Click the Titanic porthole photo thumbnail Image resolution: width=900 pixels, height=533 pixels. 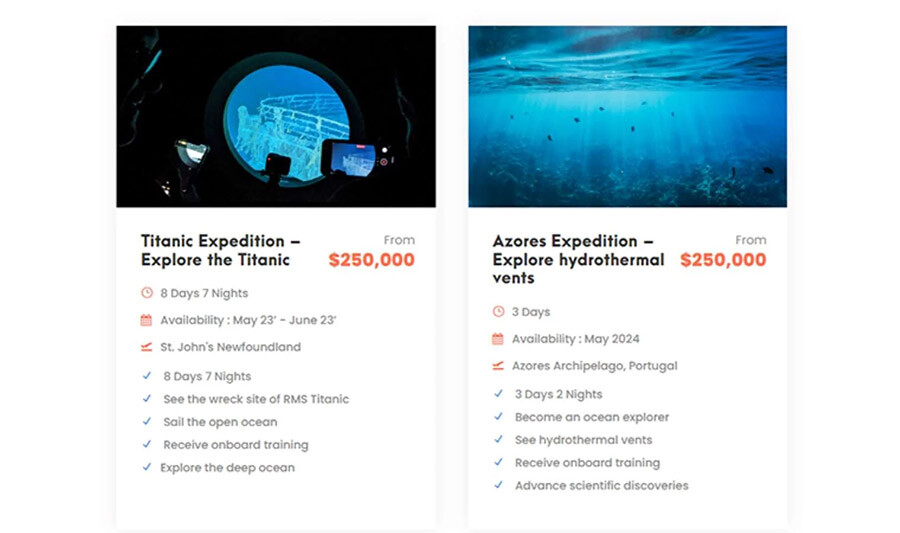276,116
